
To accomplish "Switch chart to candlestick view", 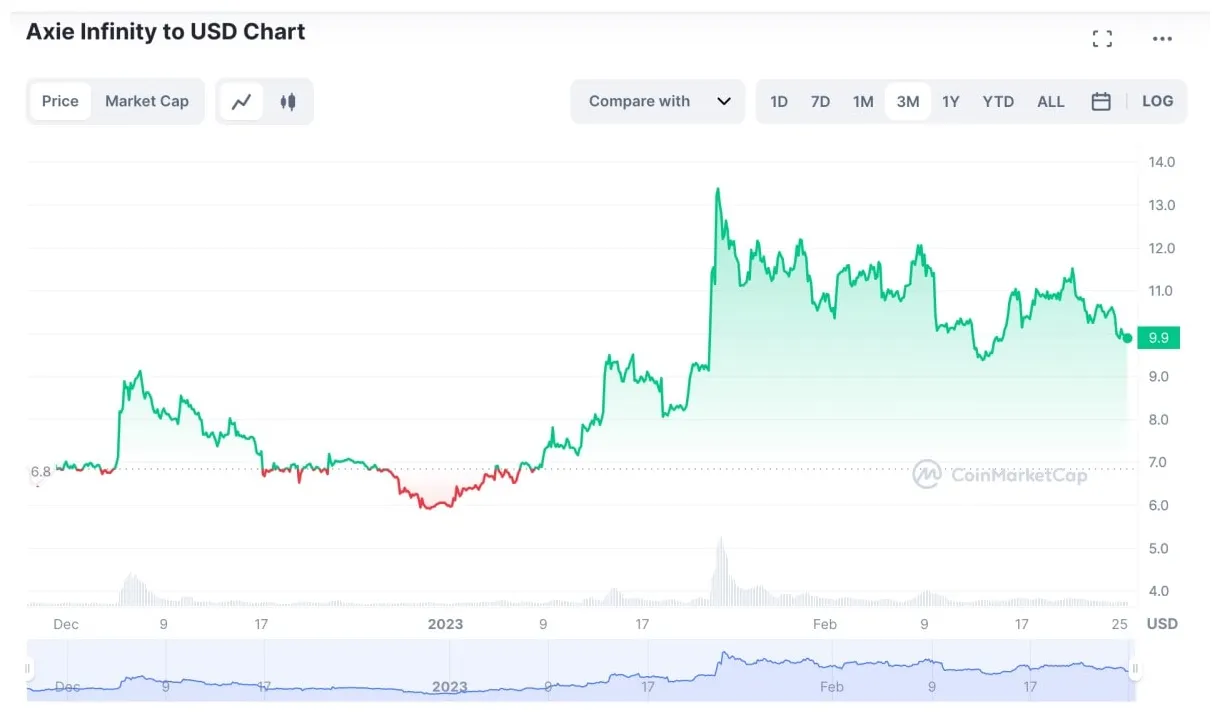I will [x=288, y=100].
